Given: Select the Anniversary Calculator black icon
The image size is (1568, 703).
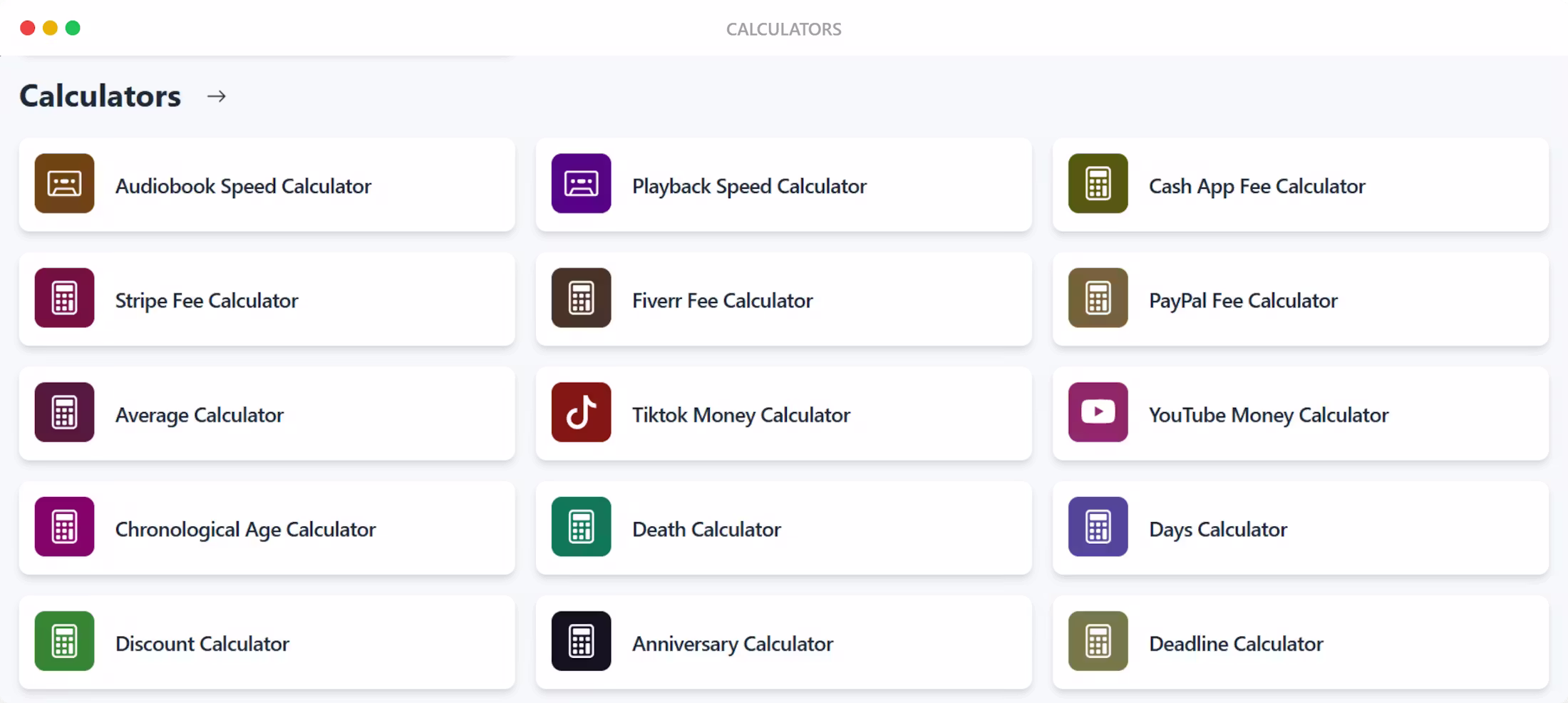Looking at the screenshot, I should tap(580, 641).
